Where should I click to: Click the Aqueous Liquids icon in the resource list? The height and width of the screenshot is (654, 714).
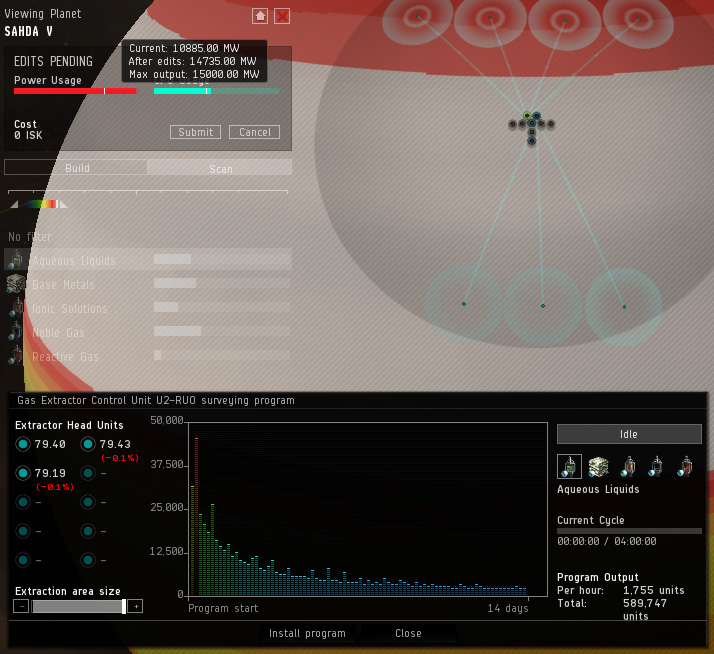[16, 260]
